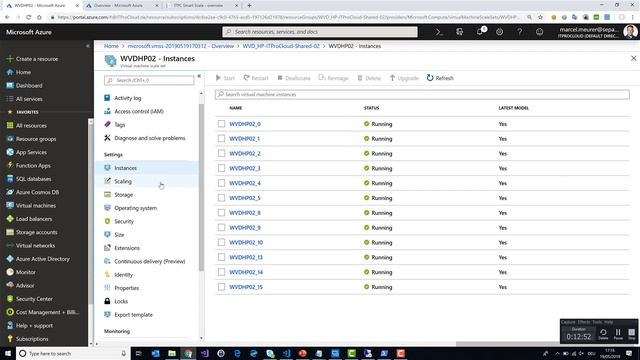This screenshot has width=640, height=360.
Task: Open the help question mark icon
Action: 519,32
